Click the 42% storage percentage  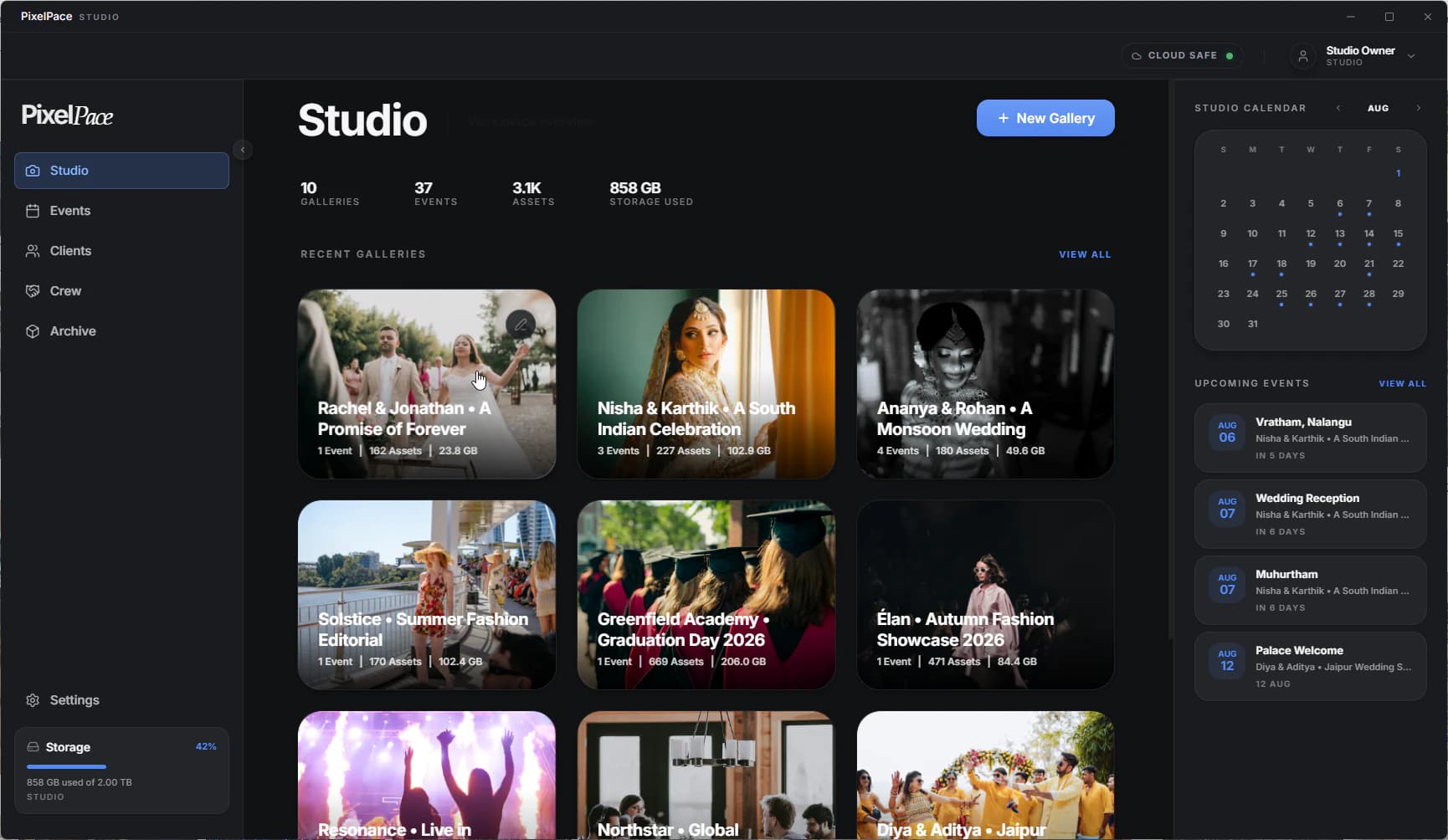click(206, 746)
